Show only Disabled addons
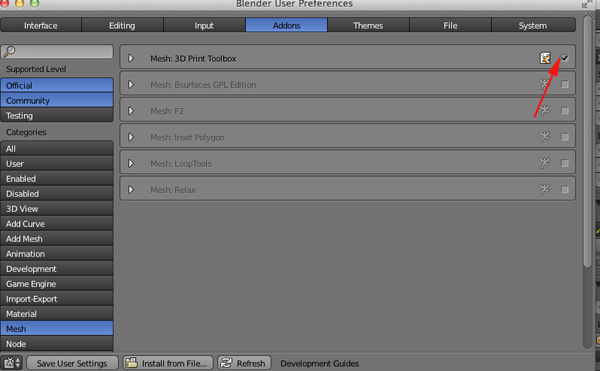 tap(57, 194)
